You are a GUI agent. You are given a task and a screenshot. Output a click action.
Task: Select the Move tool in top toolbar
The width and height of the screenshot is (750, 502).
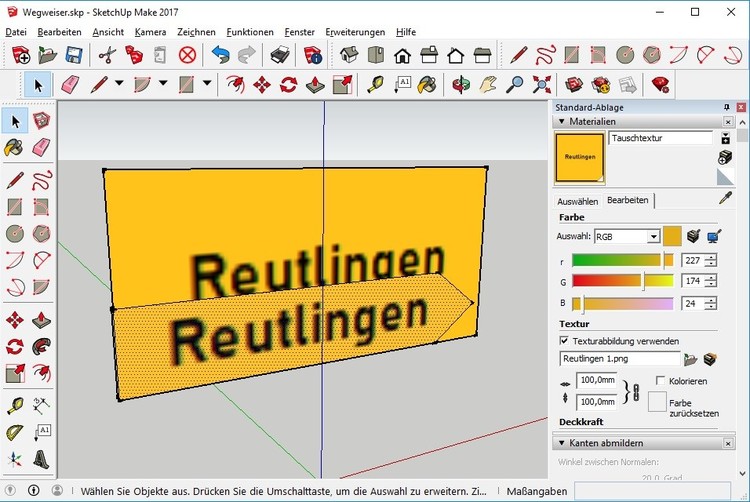pos(262,85)
